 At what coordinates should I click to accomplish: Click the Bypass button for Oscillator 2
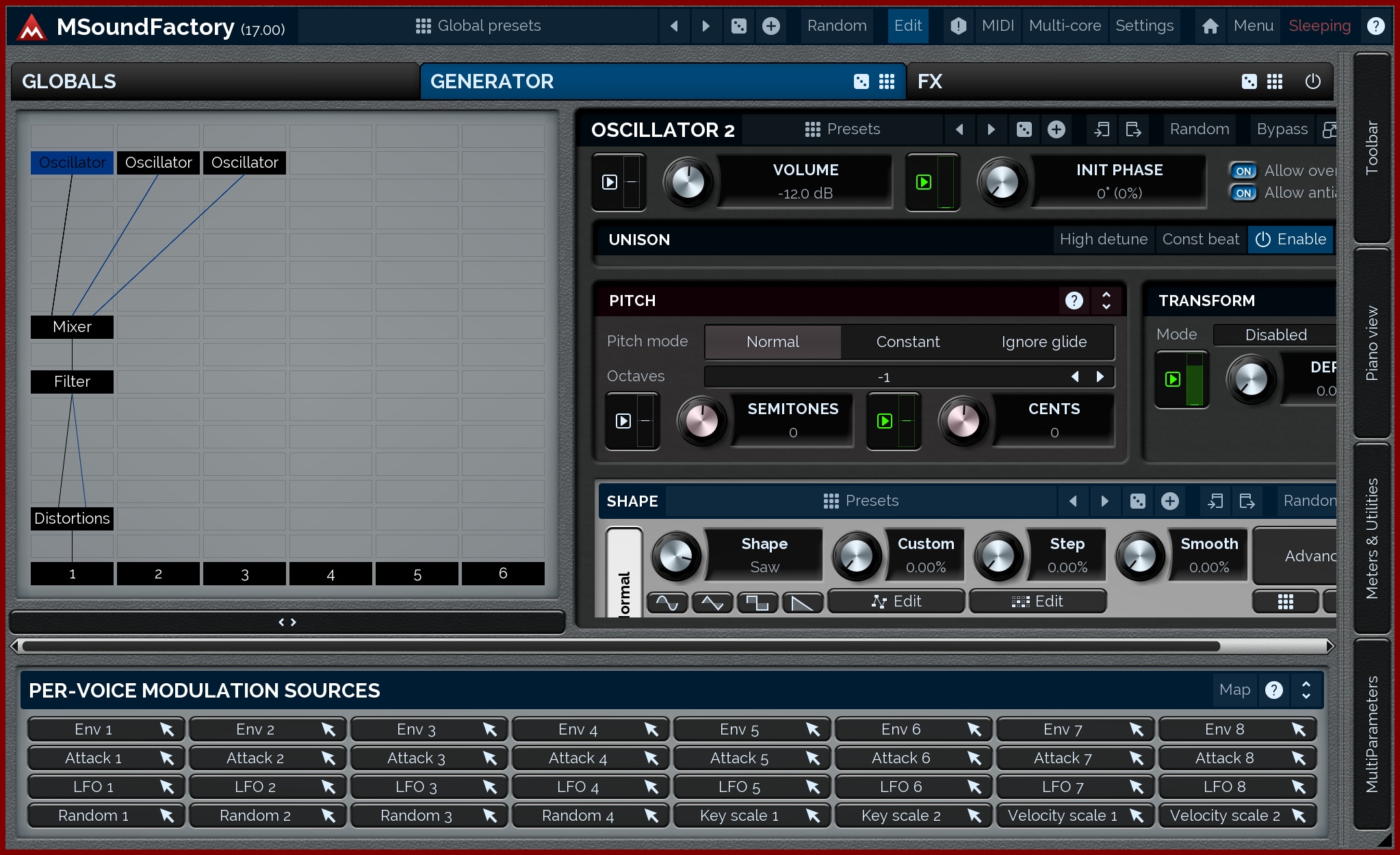[1282, 129]
